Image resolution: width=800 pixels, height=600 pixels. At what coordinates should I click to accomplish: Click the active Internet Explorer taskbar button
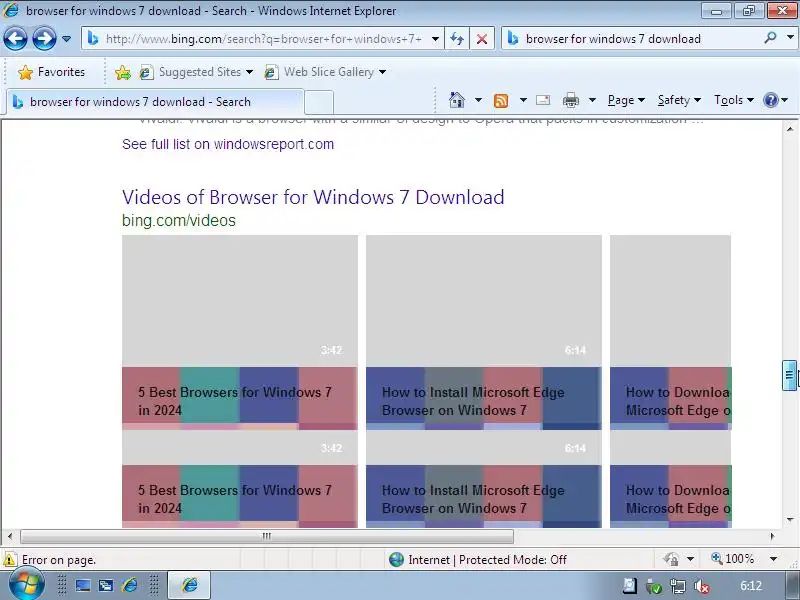[189, 585]
